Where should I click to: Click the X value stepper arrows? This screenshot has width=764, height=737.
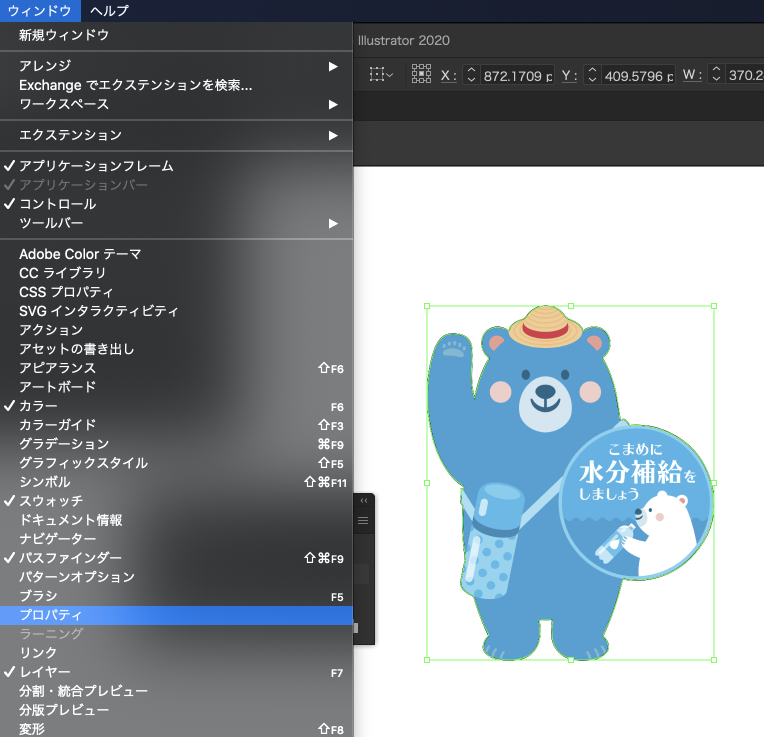coord(471,75)
